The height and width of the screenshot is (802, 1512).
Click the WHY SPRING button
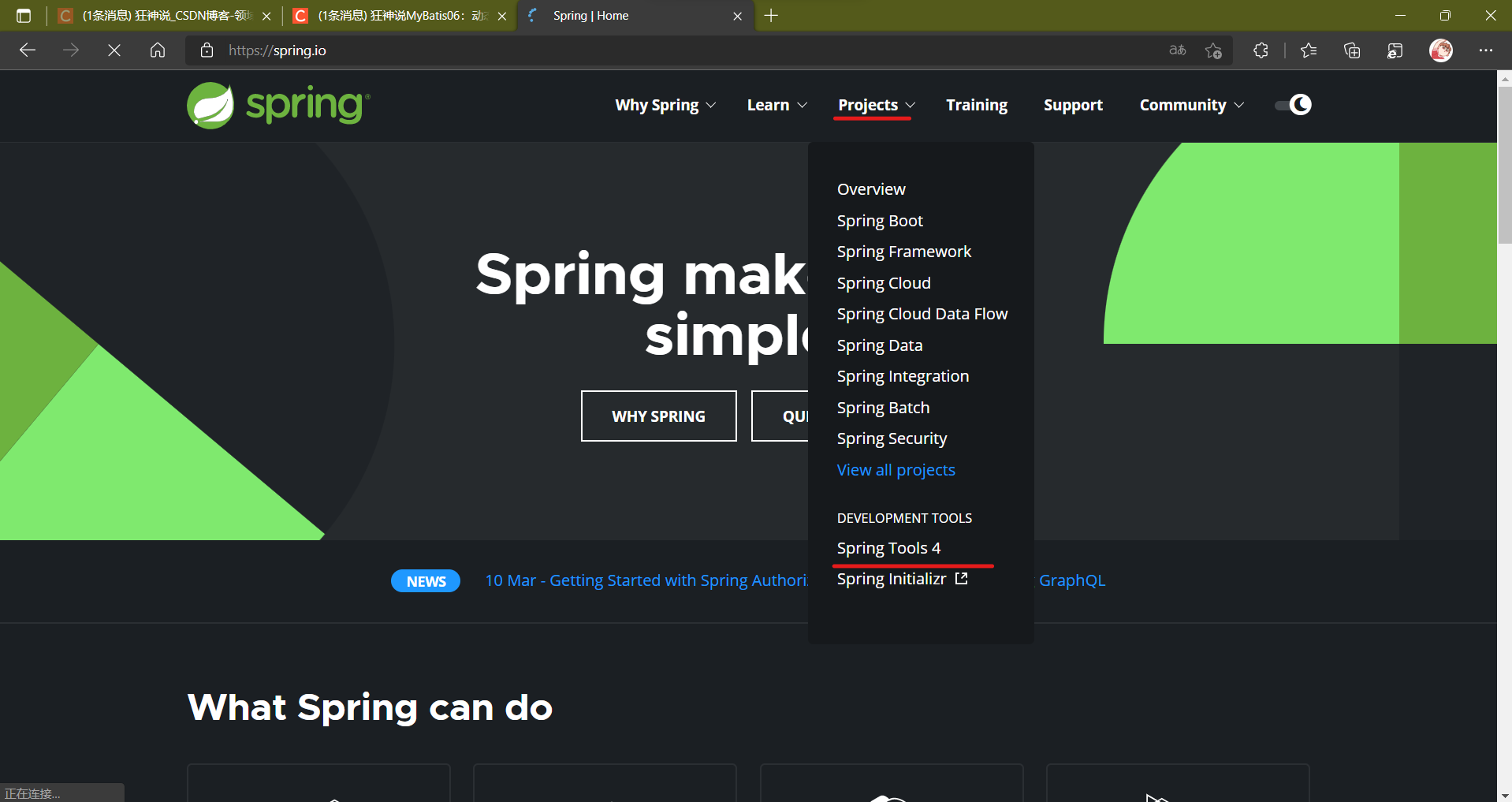[659, 416]
